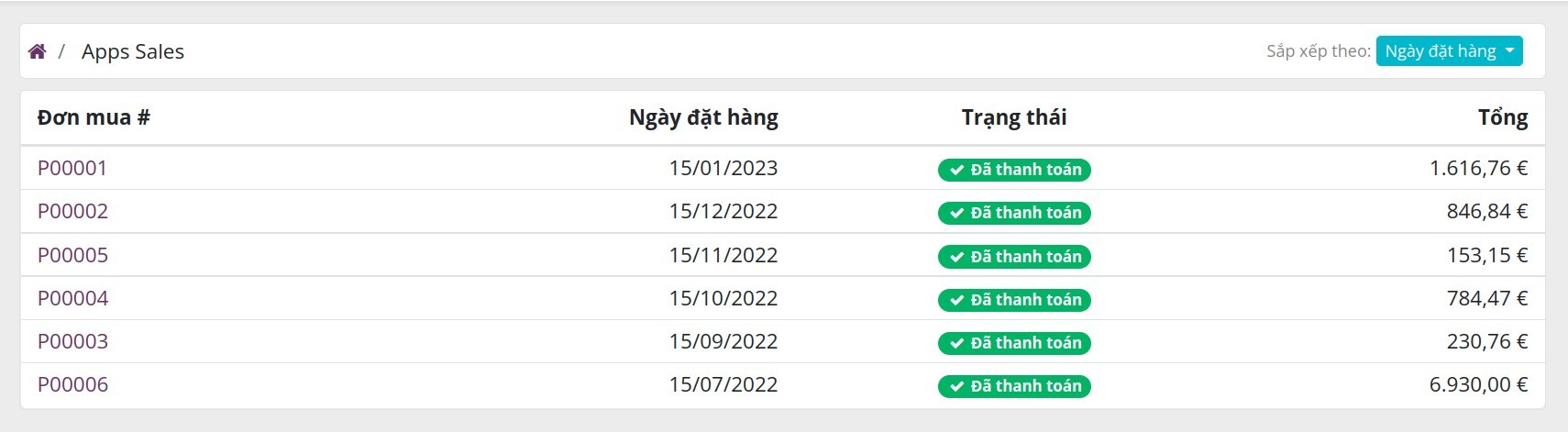
Task: Click the paid status badge for P00002
Action: coord(1014,213)
